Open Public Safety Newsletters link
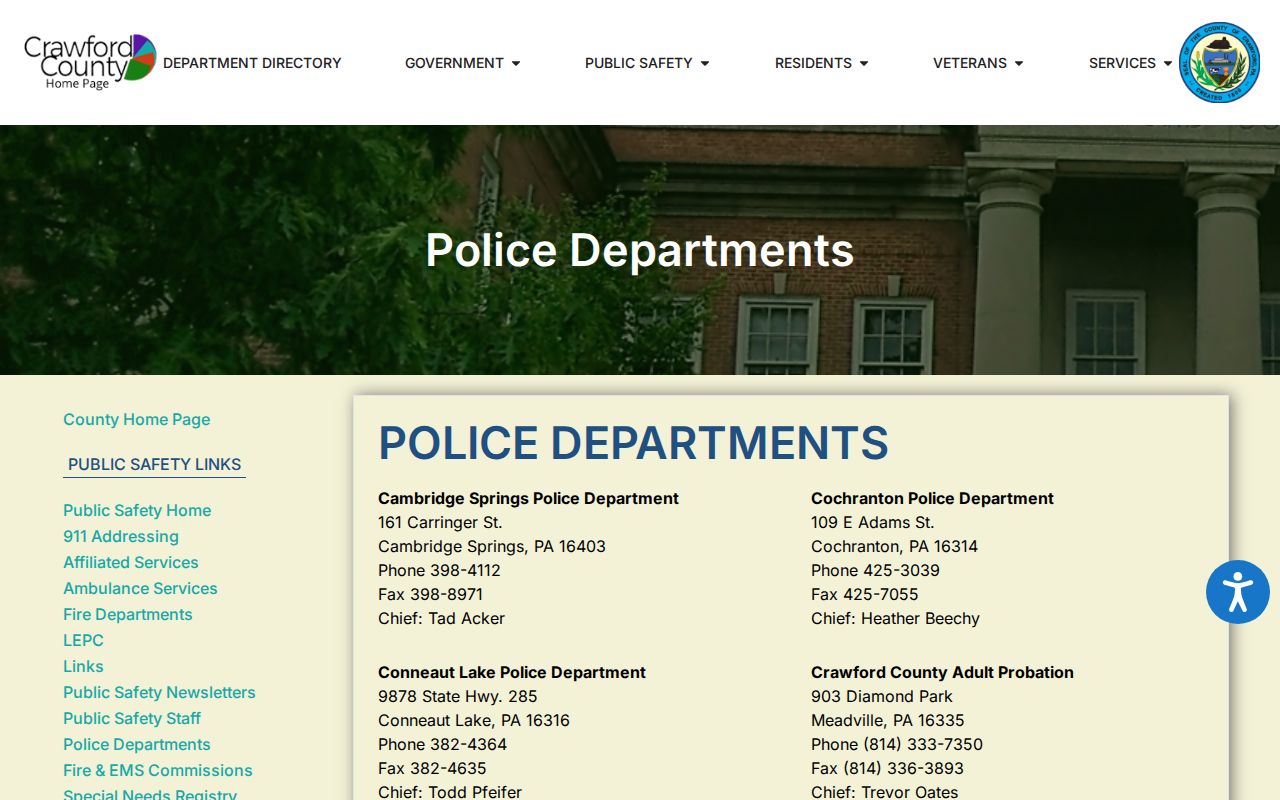Image resolution: width=1280 pixels, height=800 pixels. tap(159, 692)
